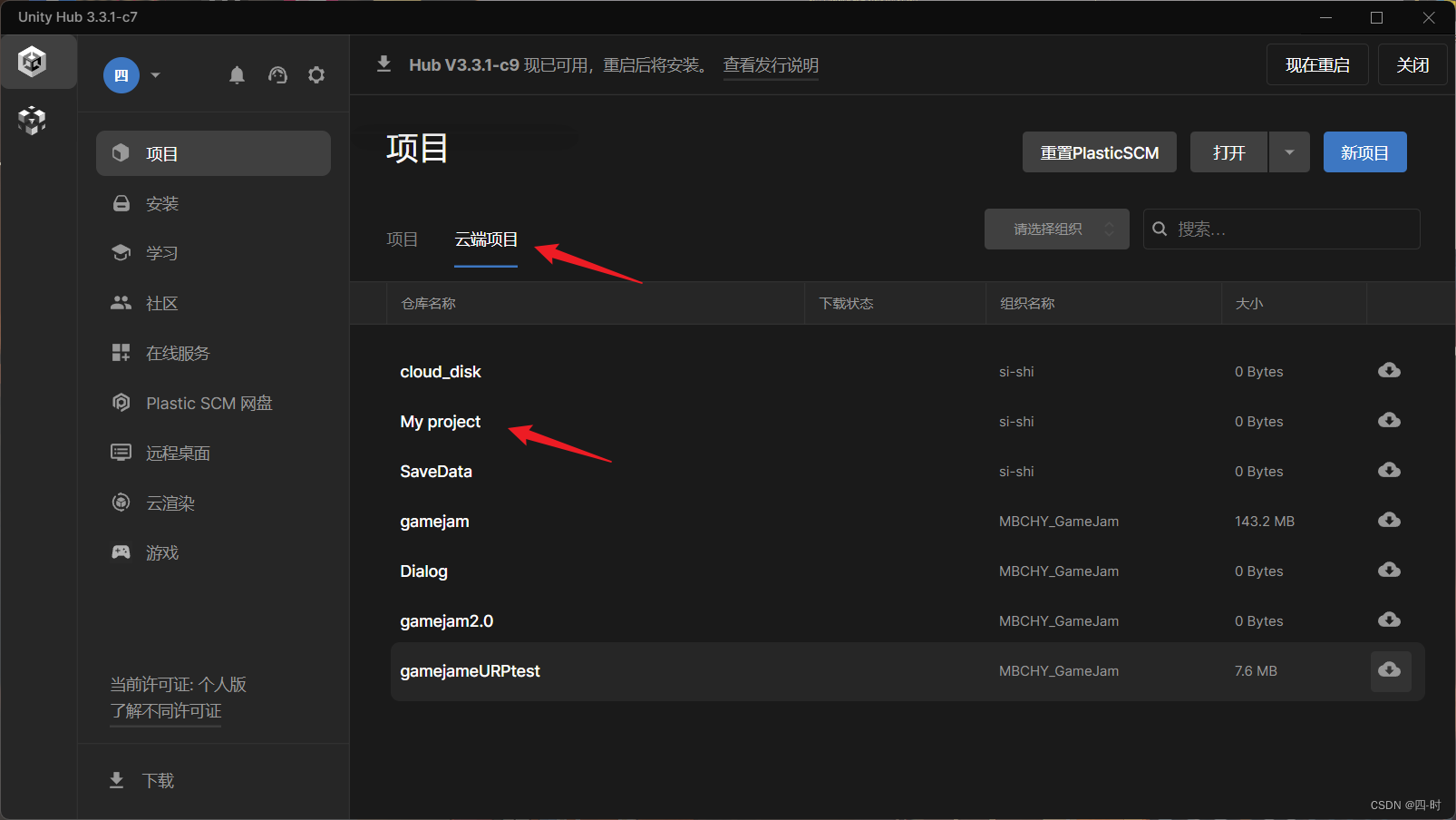Expand the arrow next to 打开
This screenshot has height=820, width=1456.
pos(1289,152)
